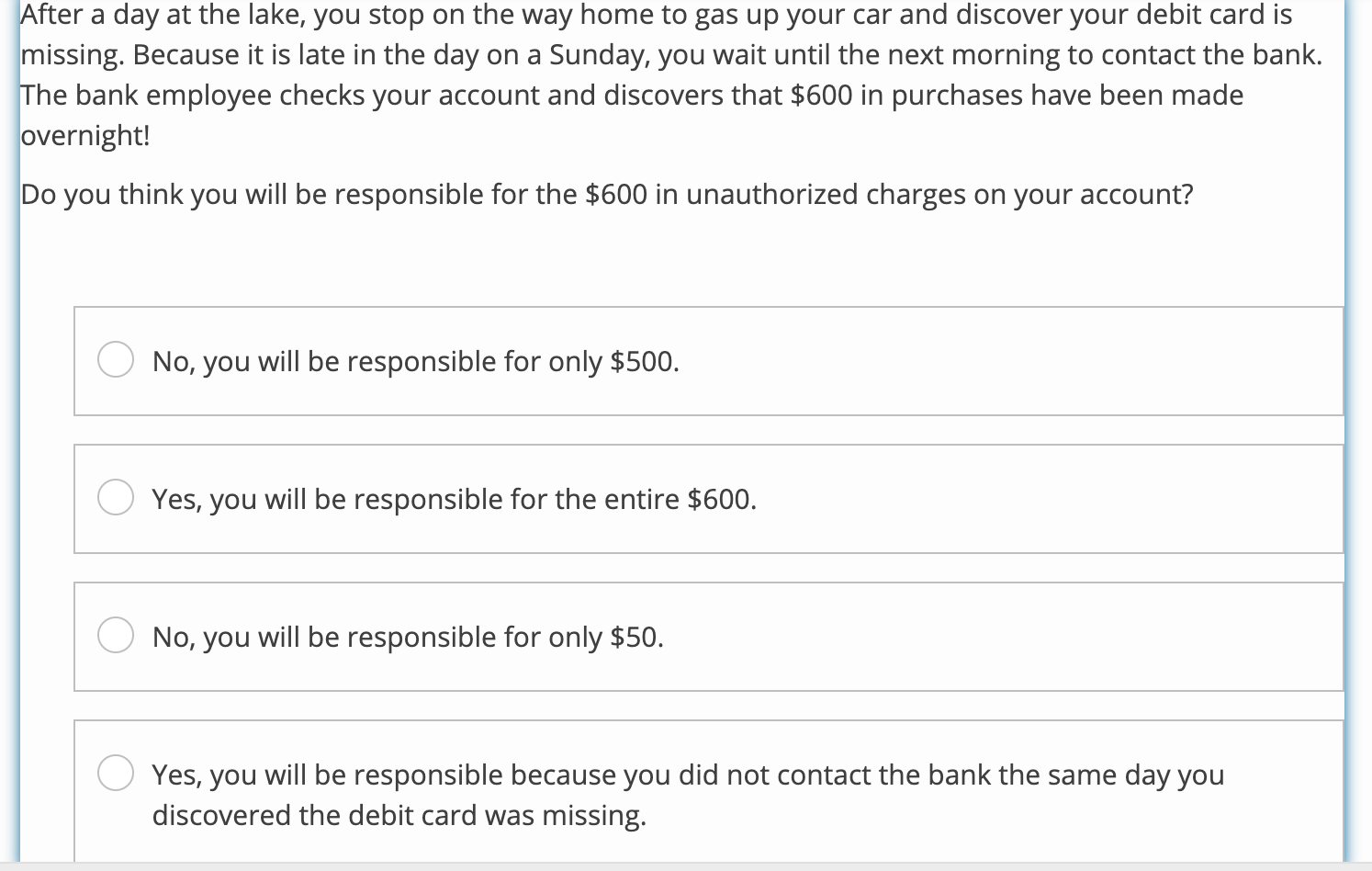Choose the answer about not contacting the bank same day
Viewport: 1372px width, 871px height.
tap(687, 794)
